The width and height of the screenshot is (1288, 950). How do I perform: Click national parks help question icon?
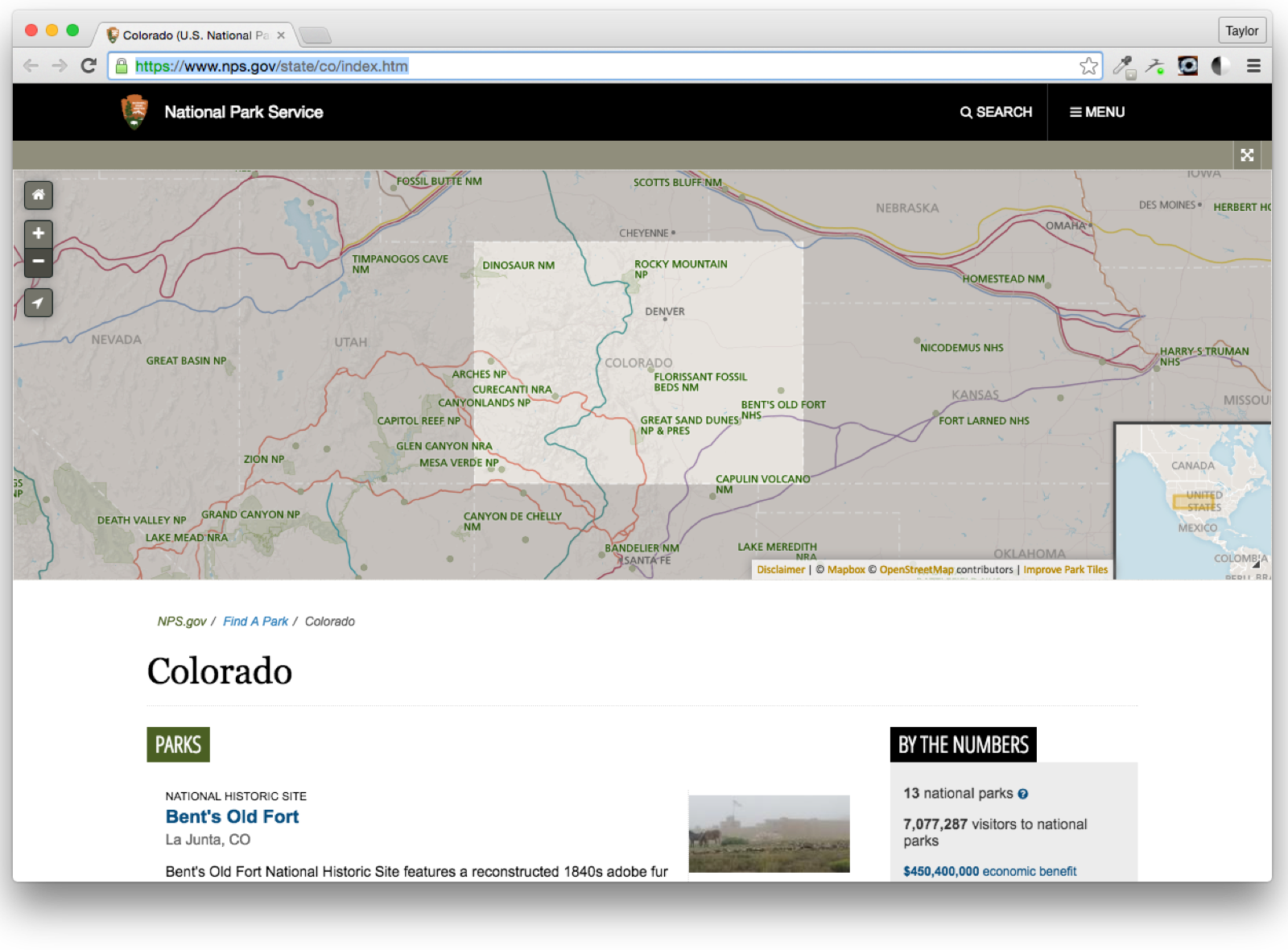tap(1023, 794)
